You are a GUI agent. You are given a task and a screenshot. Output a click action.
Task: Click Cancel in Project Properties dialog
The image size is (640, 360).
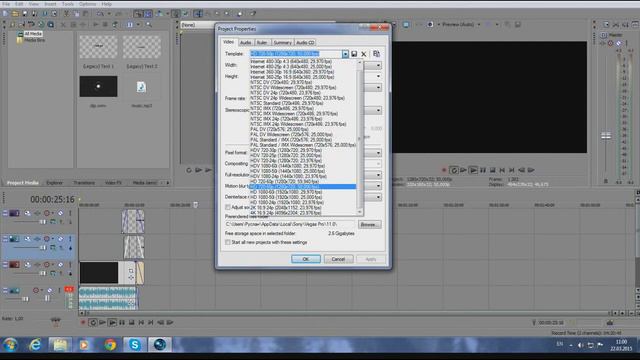tap(338, 259)
